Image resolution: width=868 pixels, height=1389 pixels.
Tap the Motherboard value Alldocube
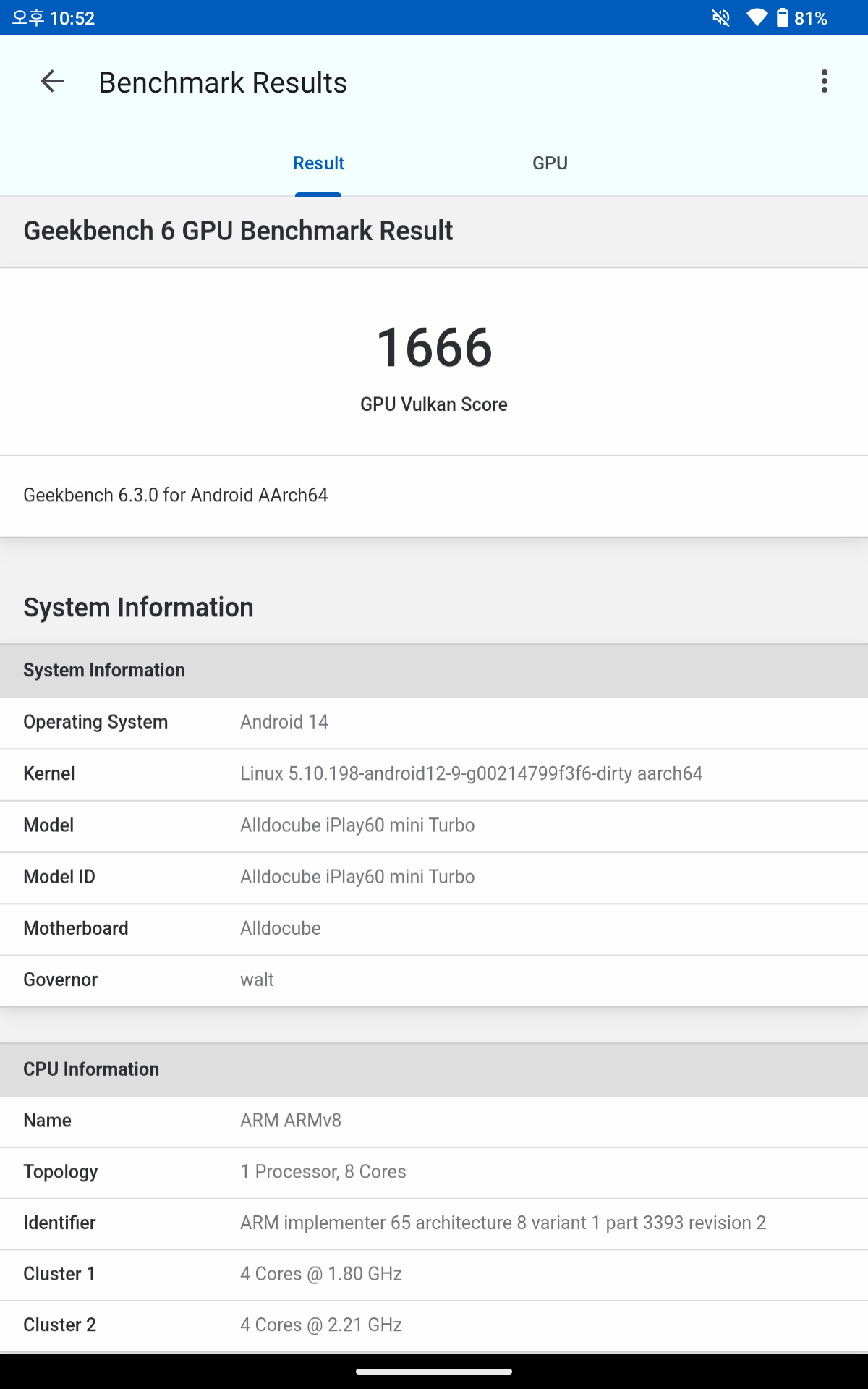(x=281, y=928)
